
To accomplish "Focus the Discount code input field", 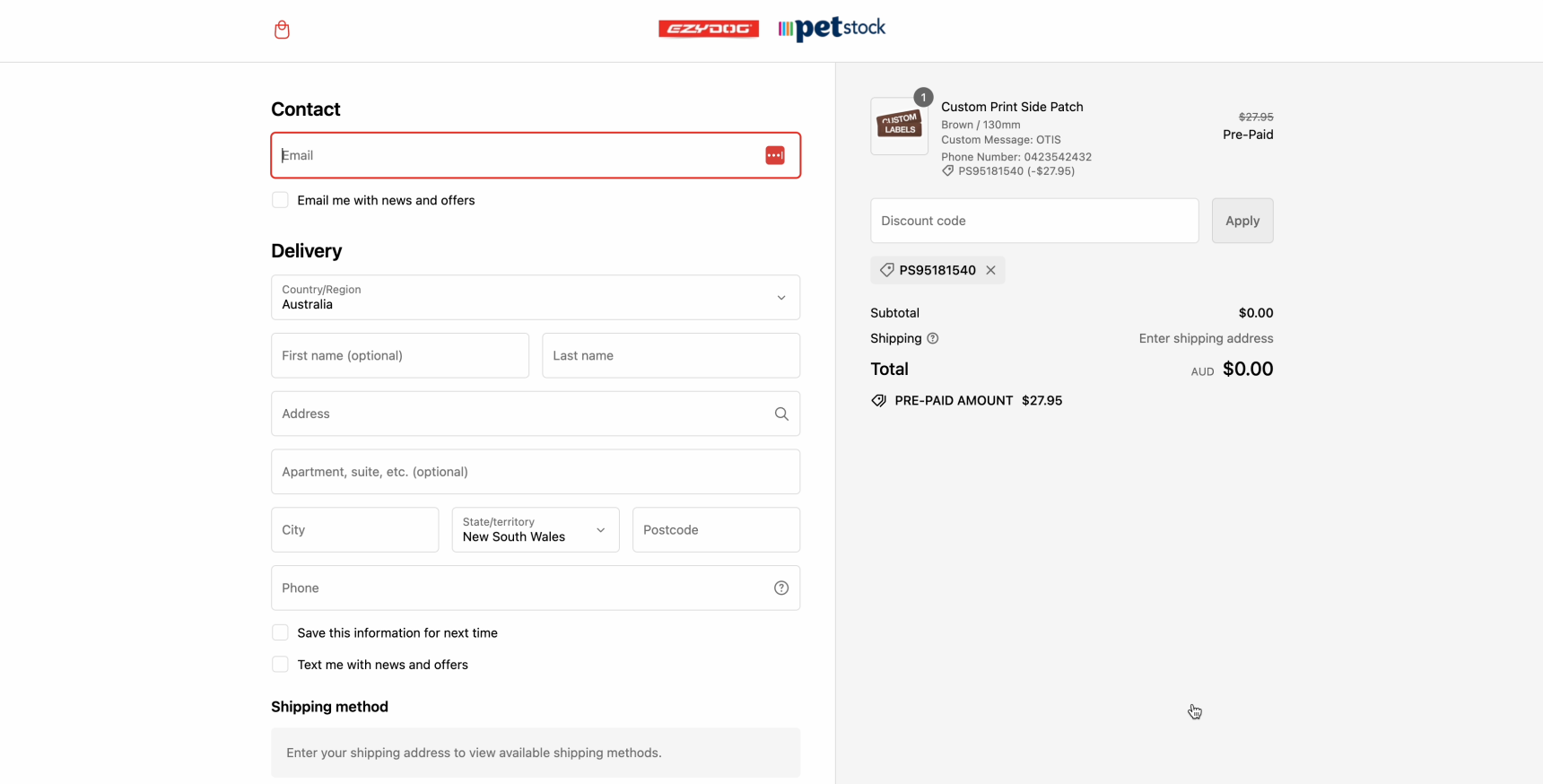I will coord(1033,221).
